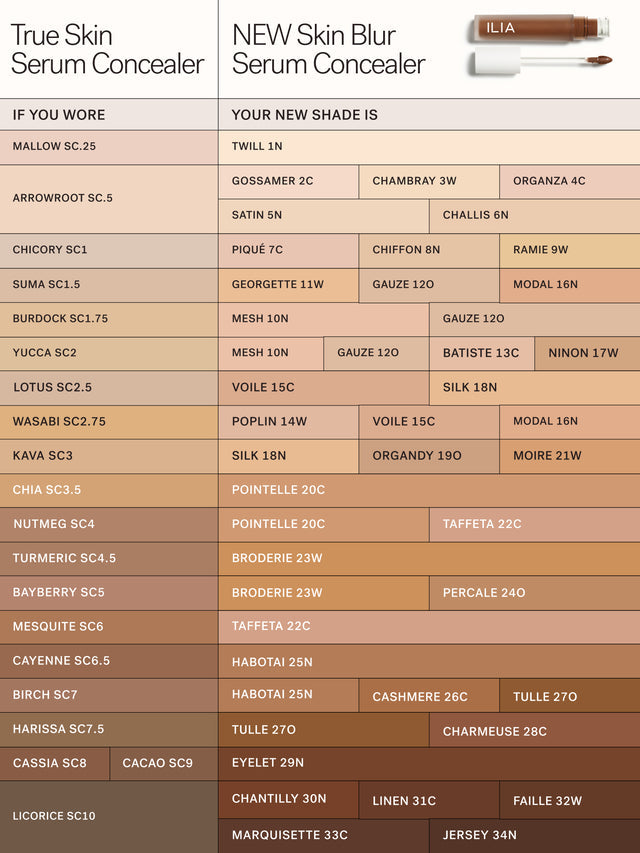Select the Birch SC7 swatch
The image size is (640, 853).
coord(109,696)
